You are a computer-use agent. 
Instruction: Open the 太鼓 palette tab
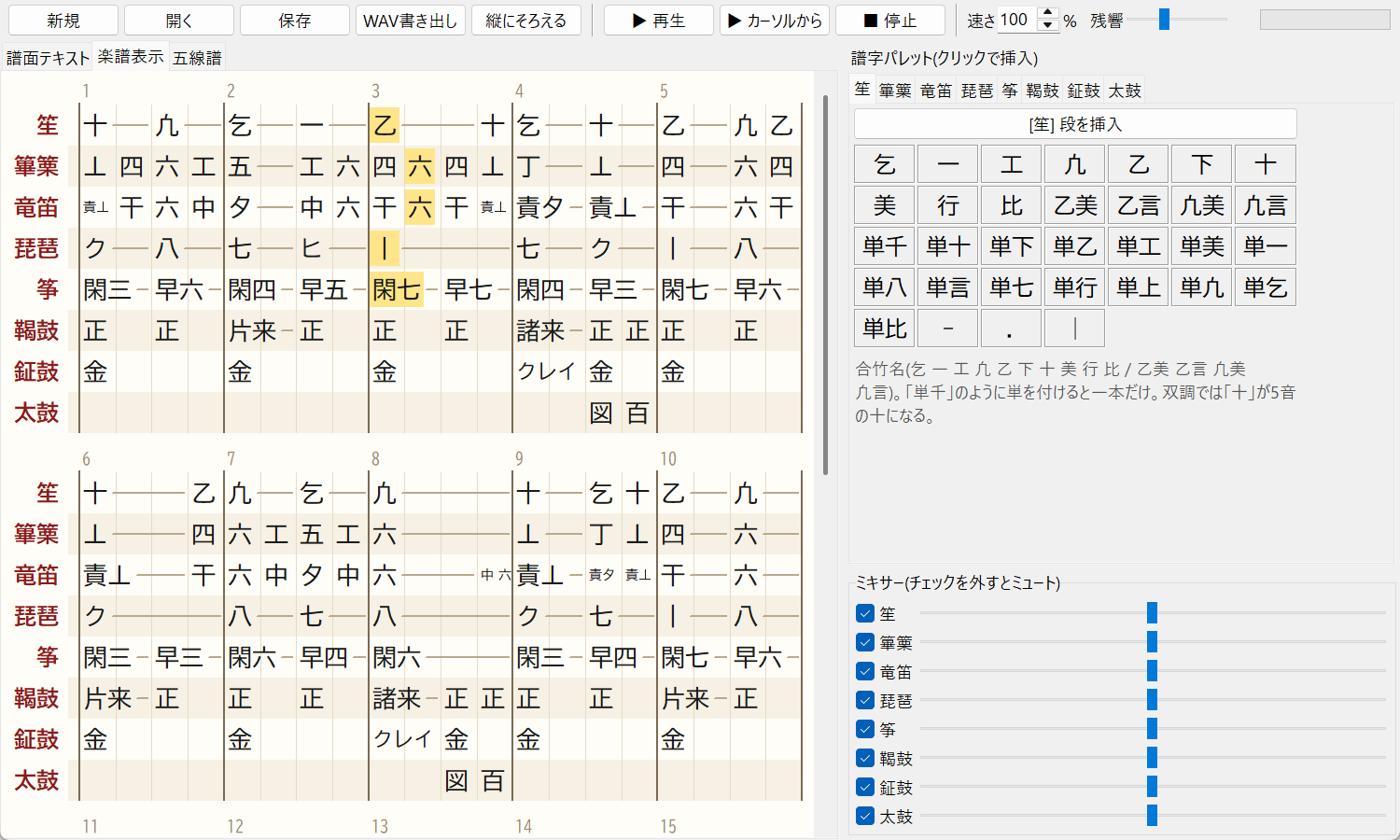pyautogui.click(x=1125, y=91)
